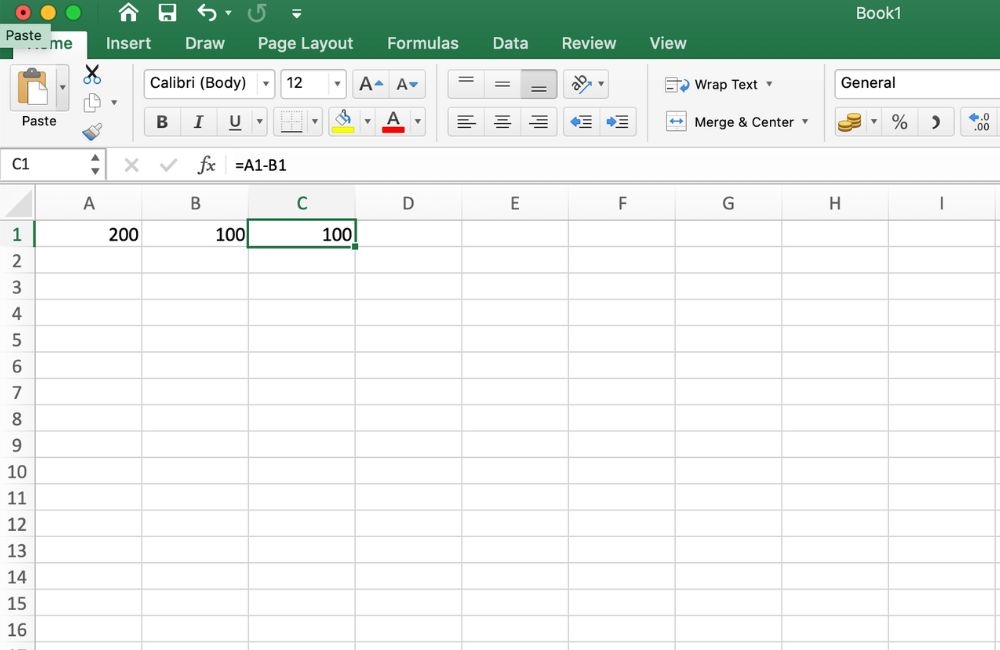1000x650 pixels.
Task: Toggle Top Align
Action: [x=466, y=84]
